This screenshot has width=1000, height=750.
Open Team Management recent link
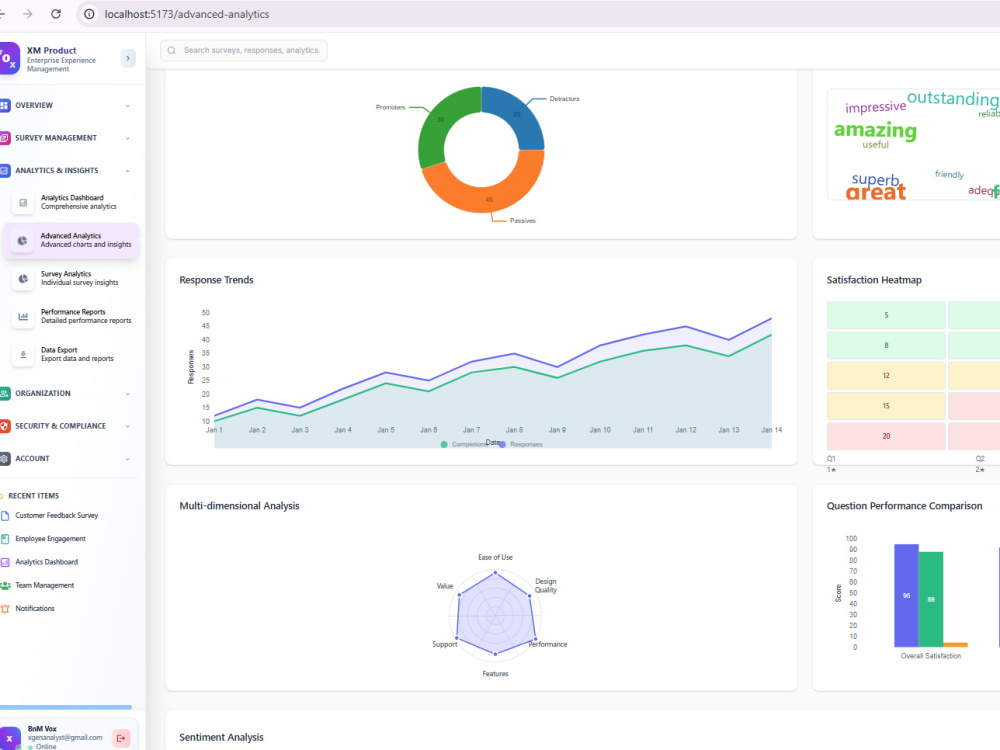[x=45, y=585]
